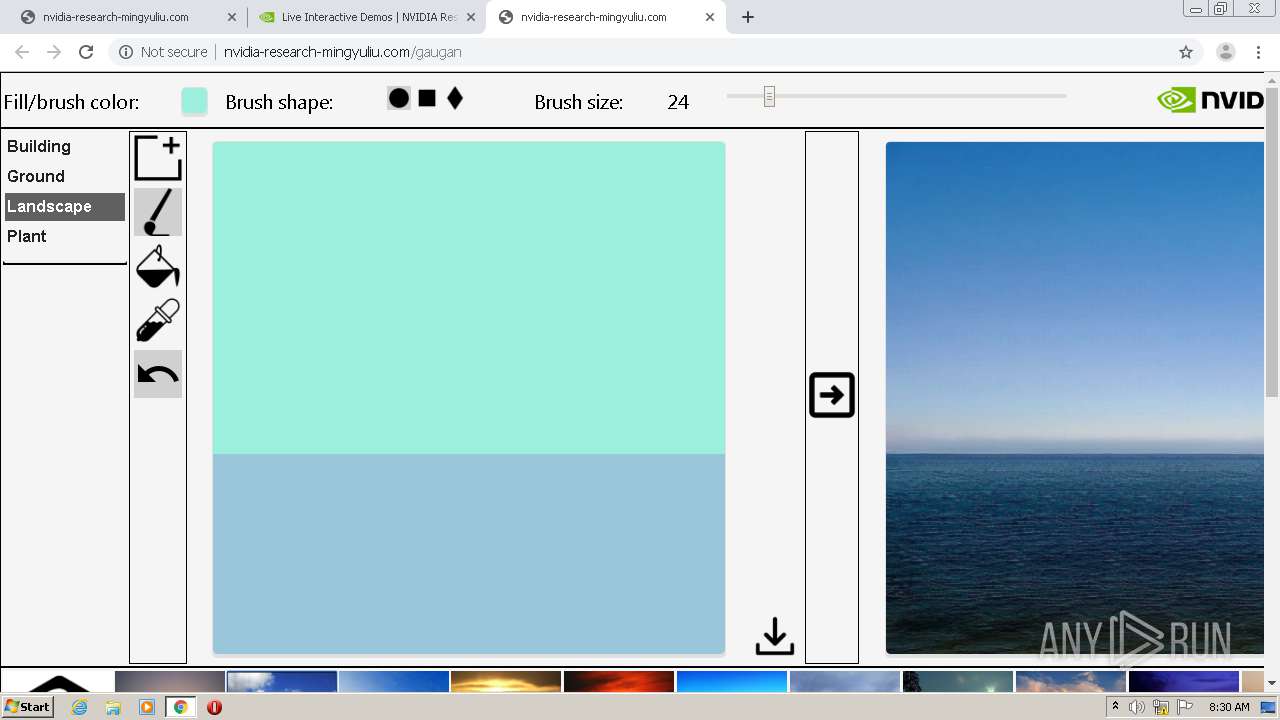Screen dimensions: 1280x720
Task: Select the Building category
Action: tap(65, 146)
